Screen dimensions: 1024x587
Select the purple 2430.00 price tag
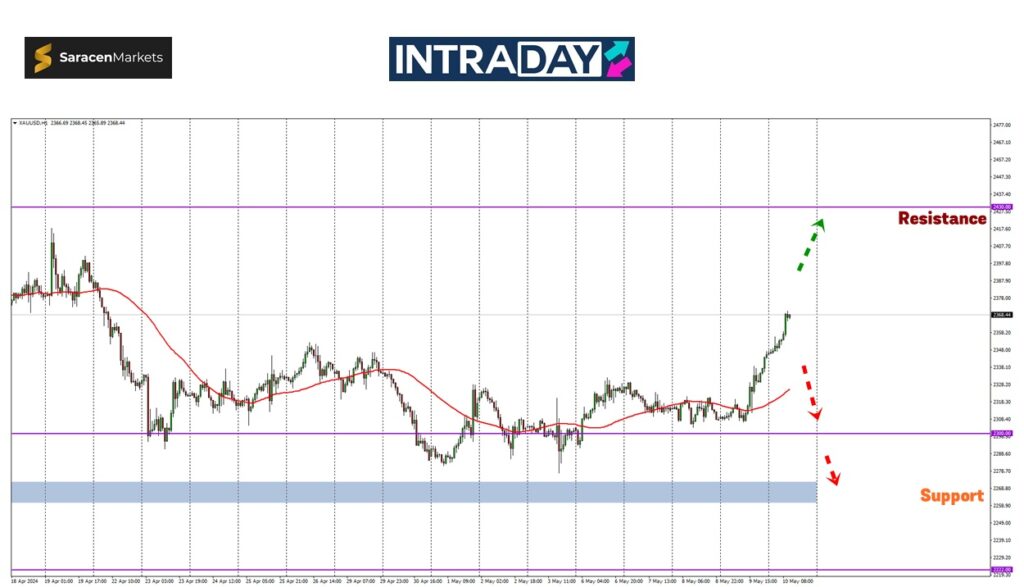tap(1001, 207)
